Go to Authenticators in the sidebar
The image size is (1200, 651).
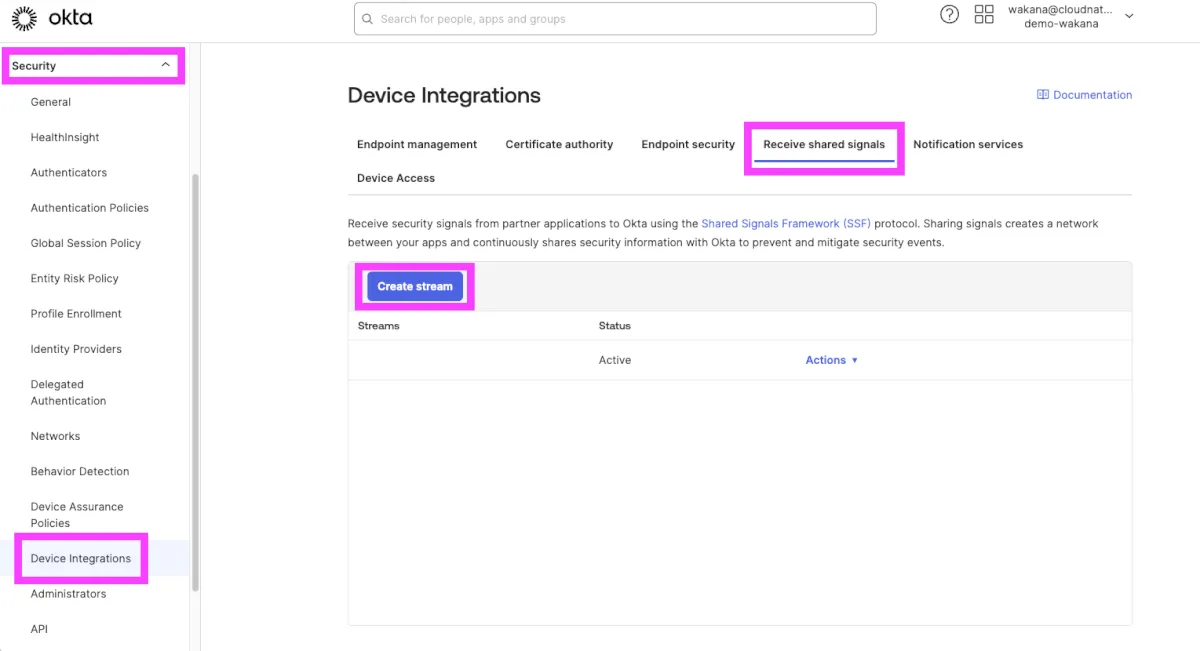pyautogui.click(x=69, y=172)
